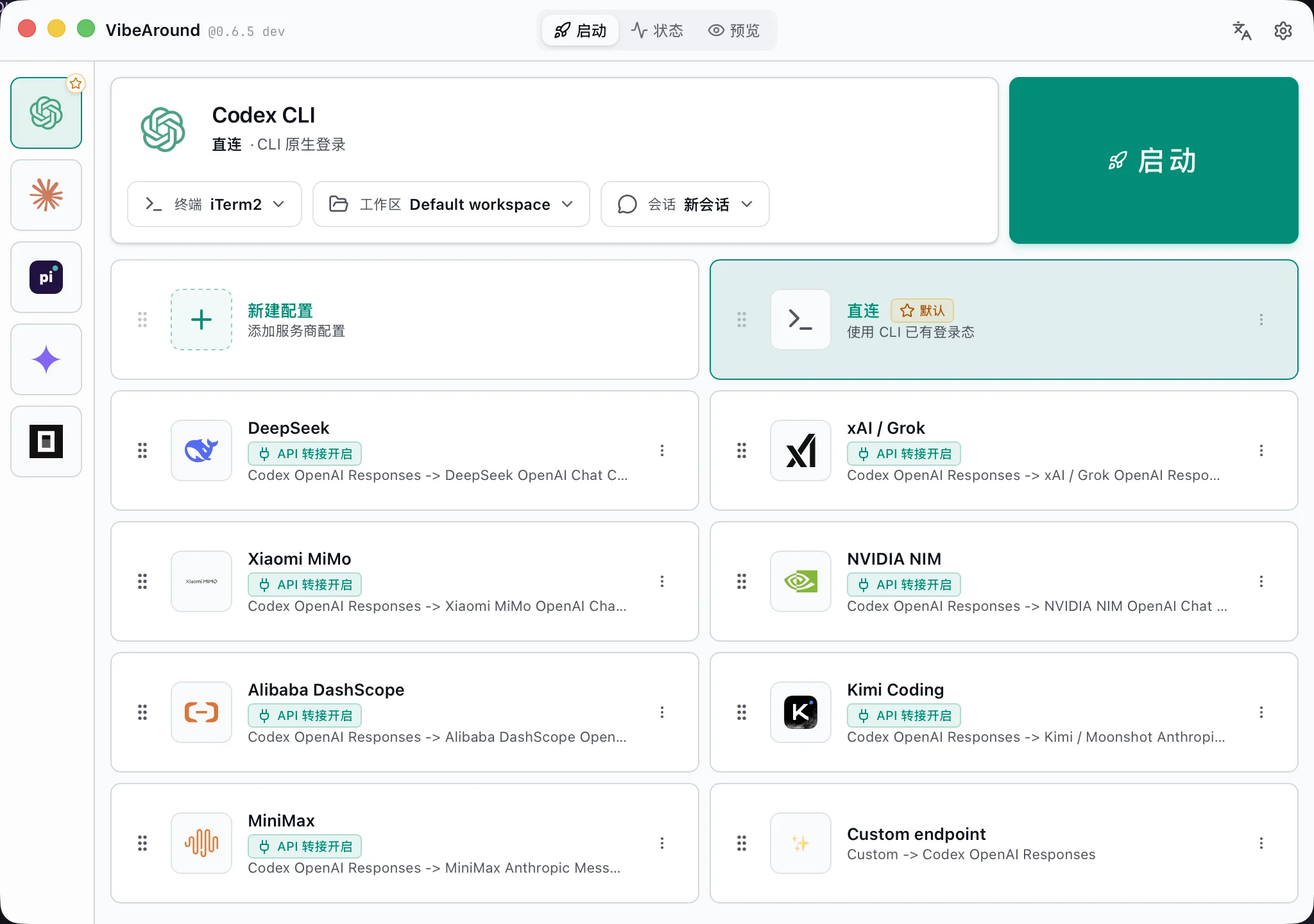Screen dimensions: 1314x924
Task: Click the DeepSeek card title
Action: coord(289,428)
